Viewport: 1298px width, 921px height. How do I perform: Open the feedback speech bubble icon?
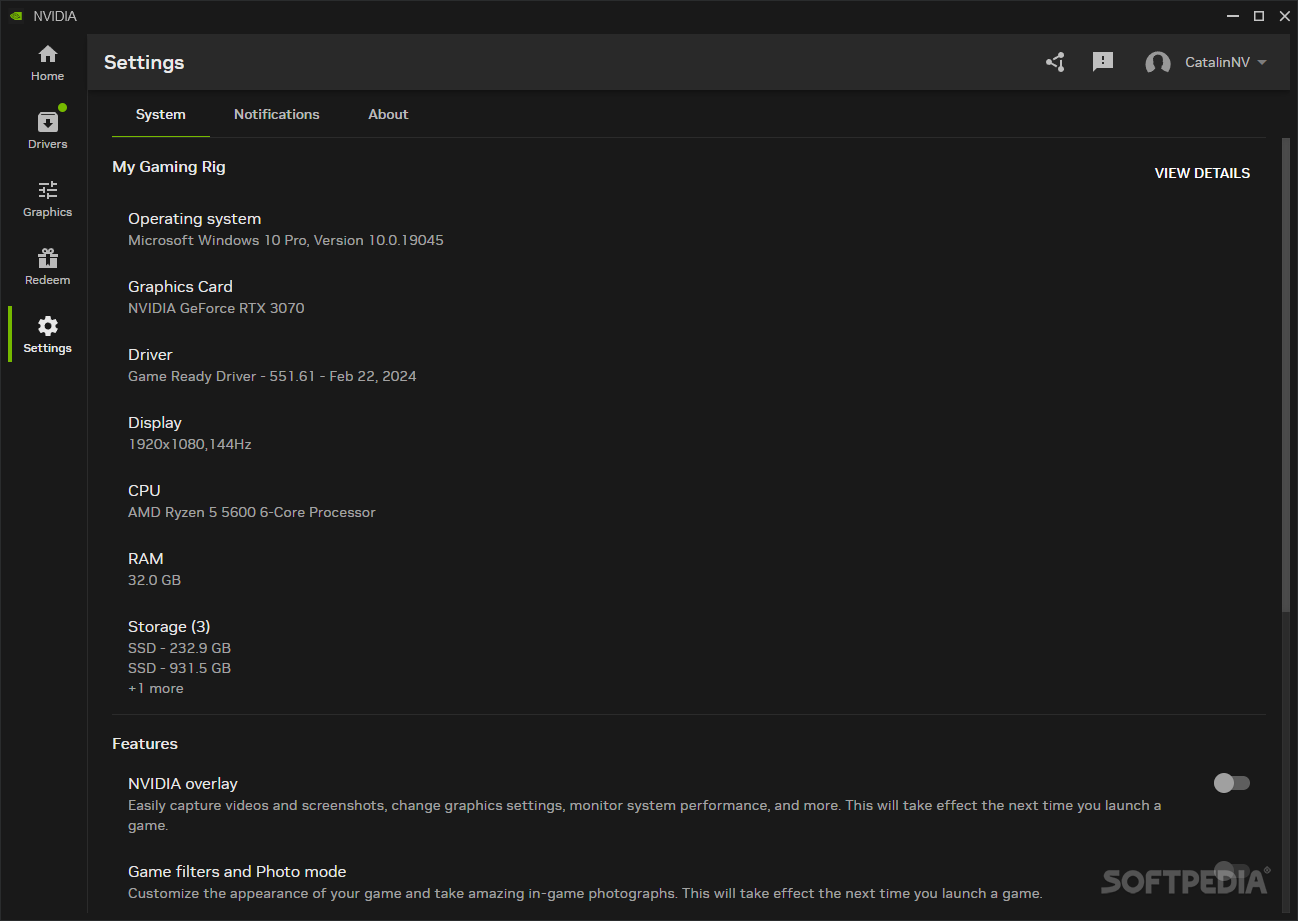pyautogui.click(x=1103, y=62)
